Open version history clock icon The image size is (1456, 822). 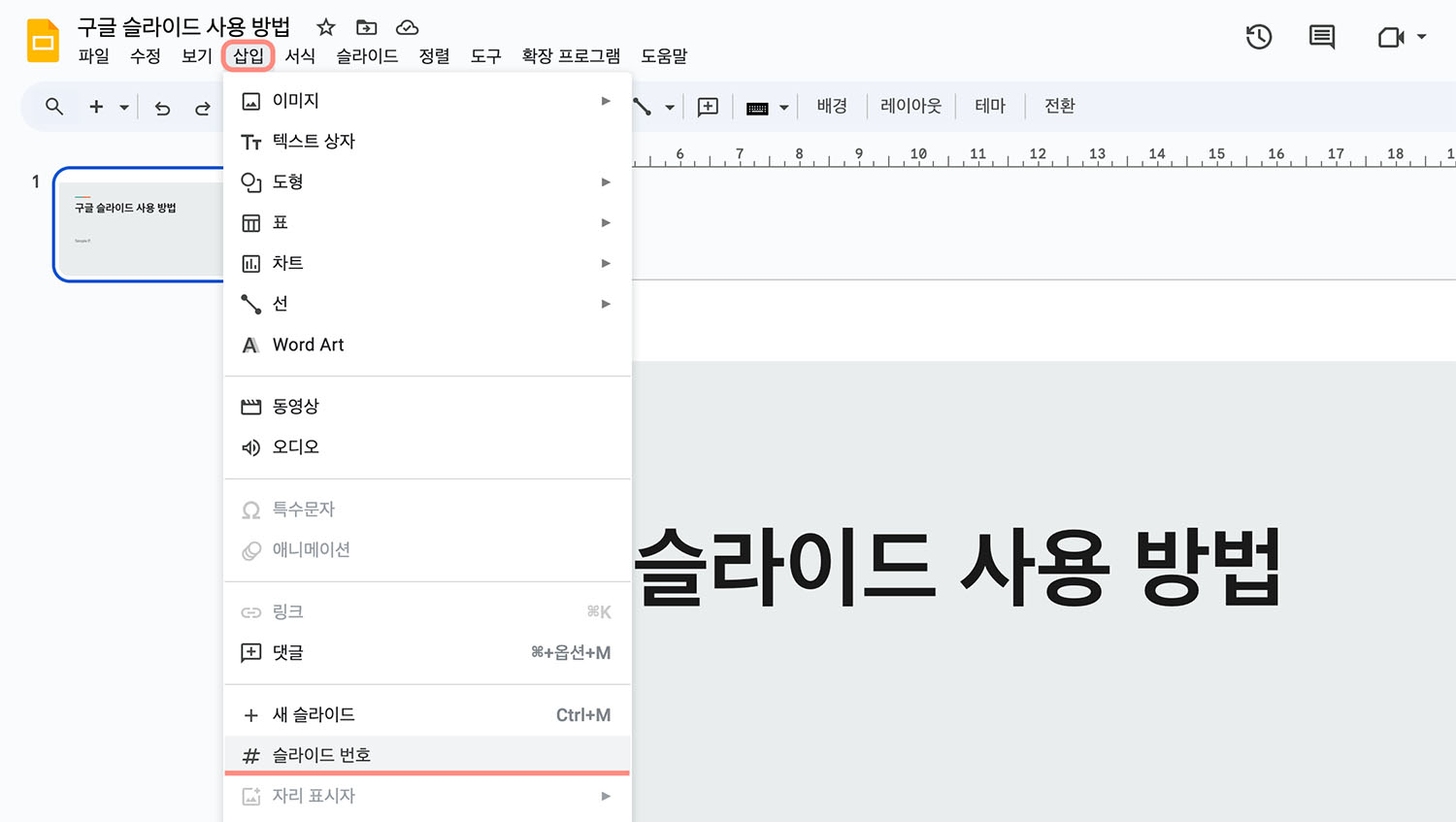[x=1259, y=37]
